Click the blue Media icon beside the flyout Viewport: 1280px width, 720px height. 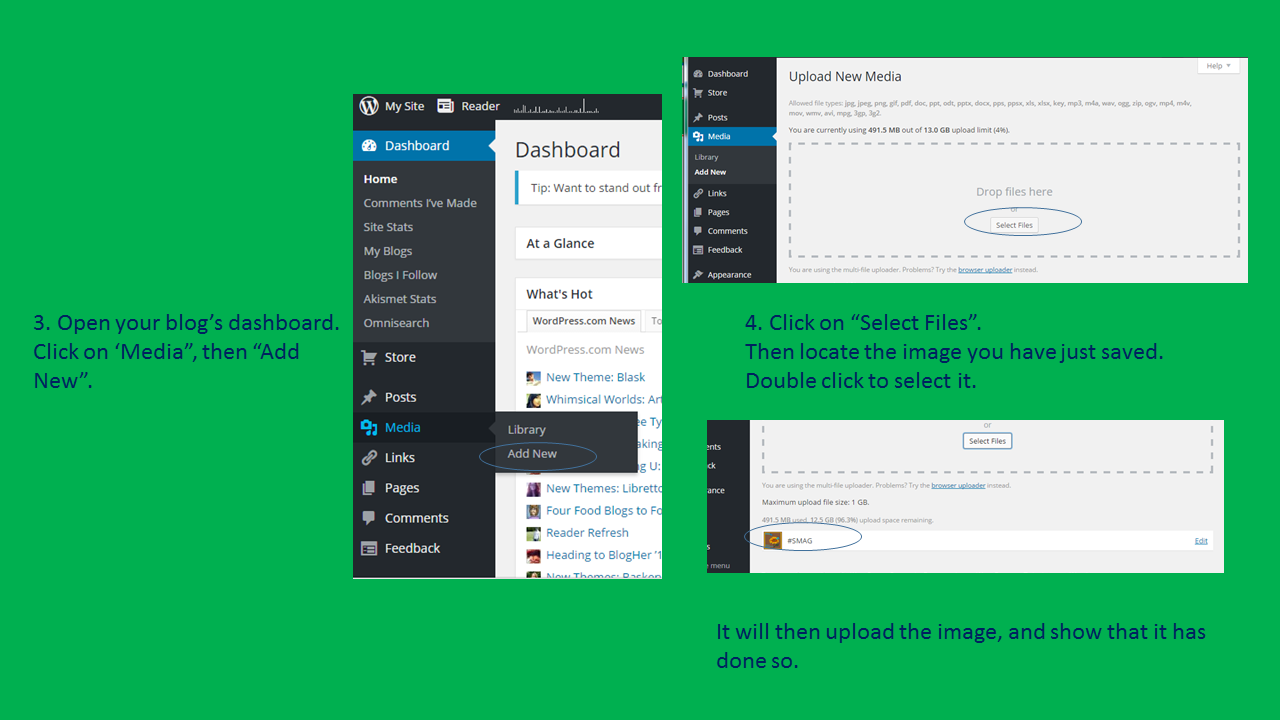tap(369, 428)
